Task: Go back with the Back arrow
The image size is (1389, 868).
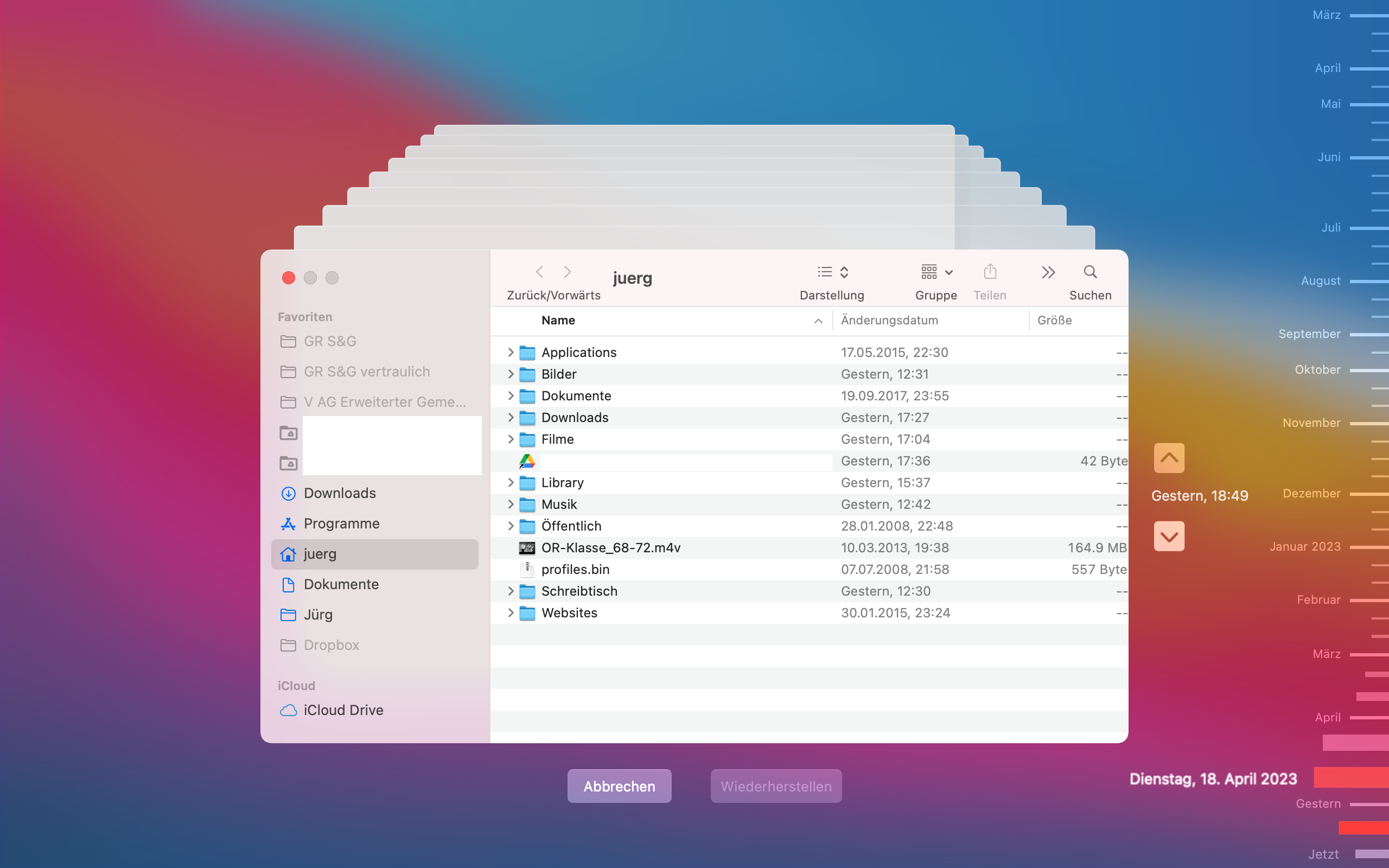Action: click(x=539, y=272)
